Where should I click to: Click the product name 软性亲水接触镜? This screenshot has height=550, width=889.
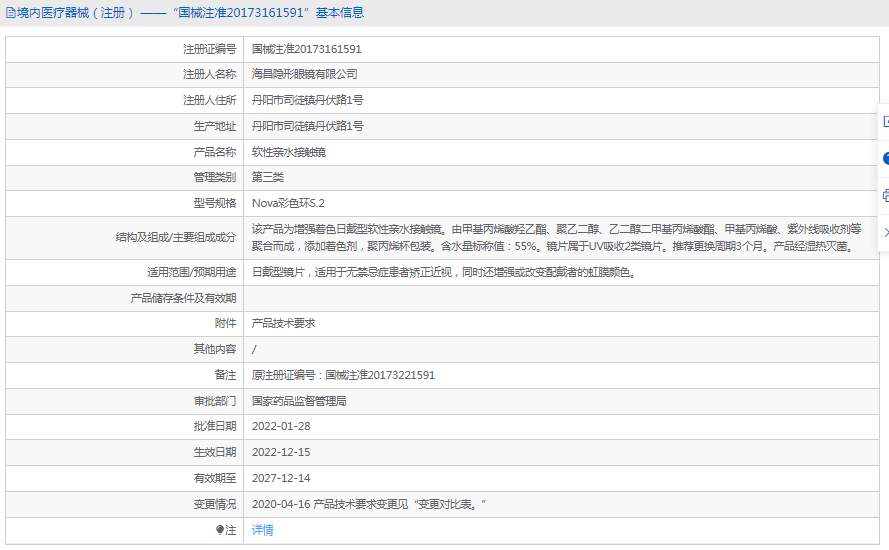(288, 153)
